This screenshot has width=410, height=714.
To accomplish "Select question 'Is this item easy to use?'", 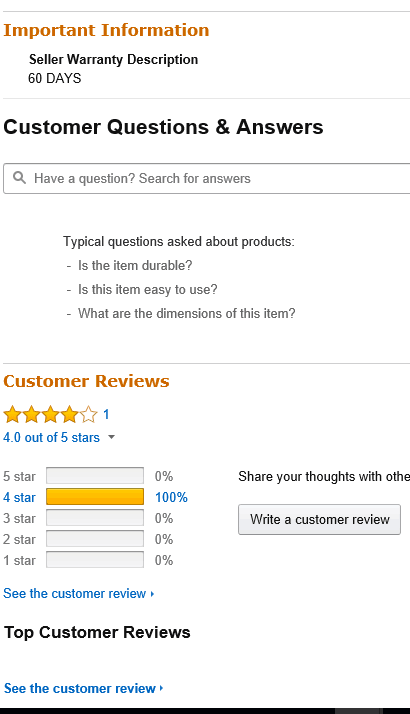I will [x=148, y=290].
